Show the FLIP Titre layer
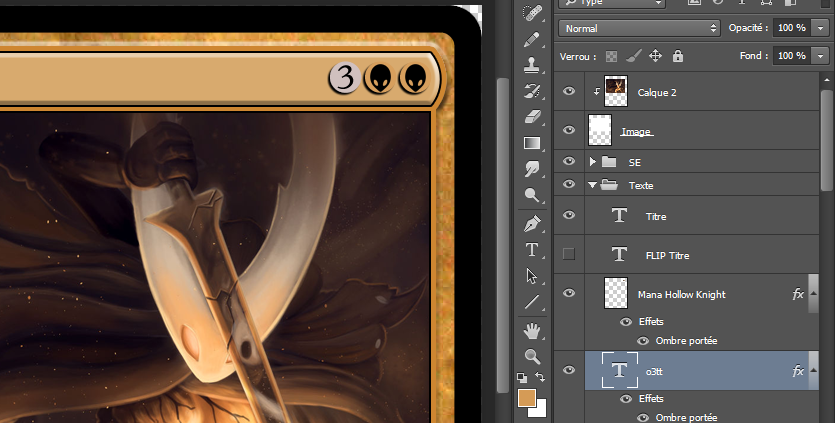 point(569,255)
